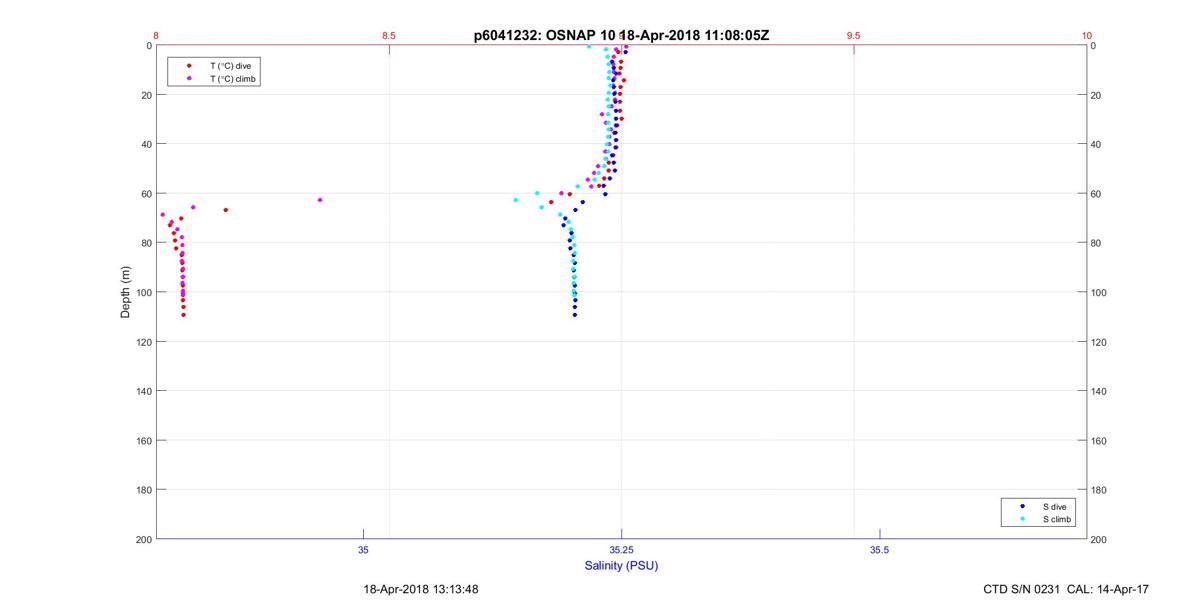
Task: Select the 'S climb' legend entry
Action: (x=1059, y=519)
